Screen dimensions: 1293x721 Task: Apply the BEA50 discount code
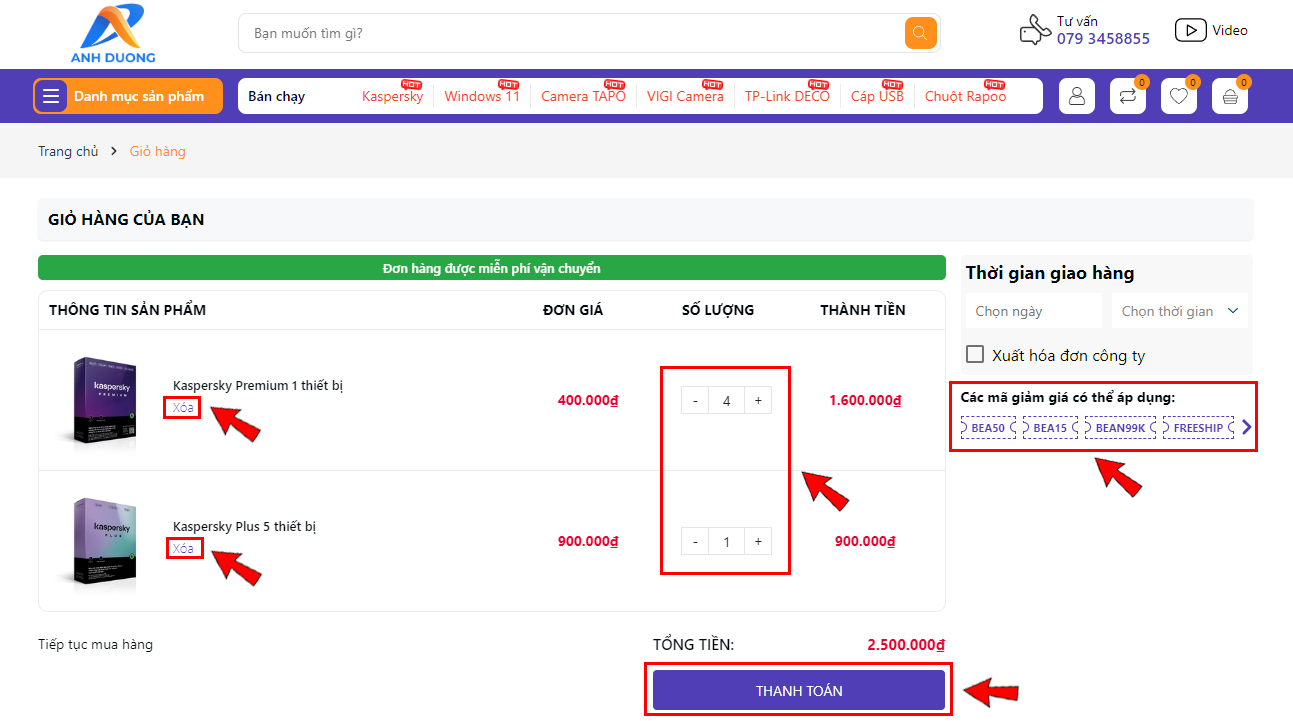987,427
